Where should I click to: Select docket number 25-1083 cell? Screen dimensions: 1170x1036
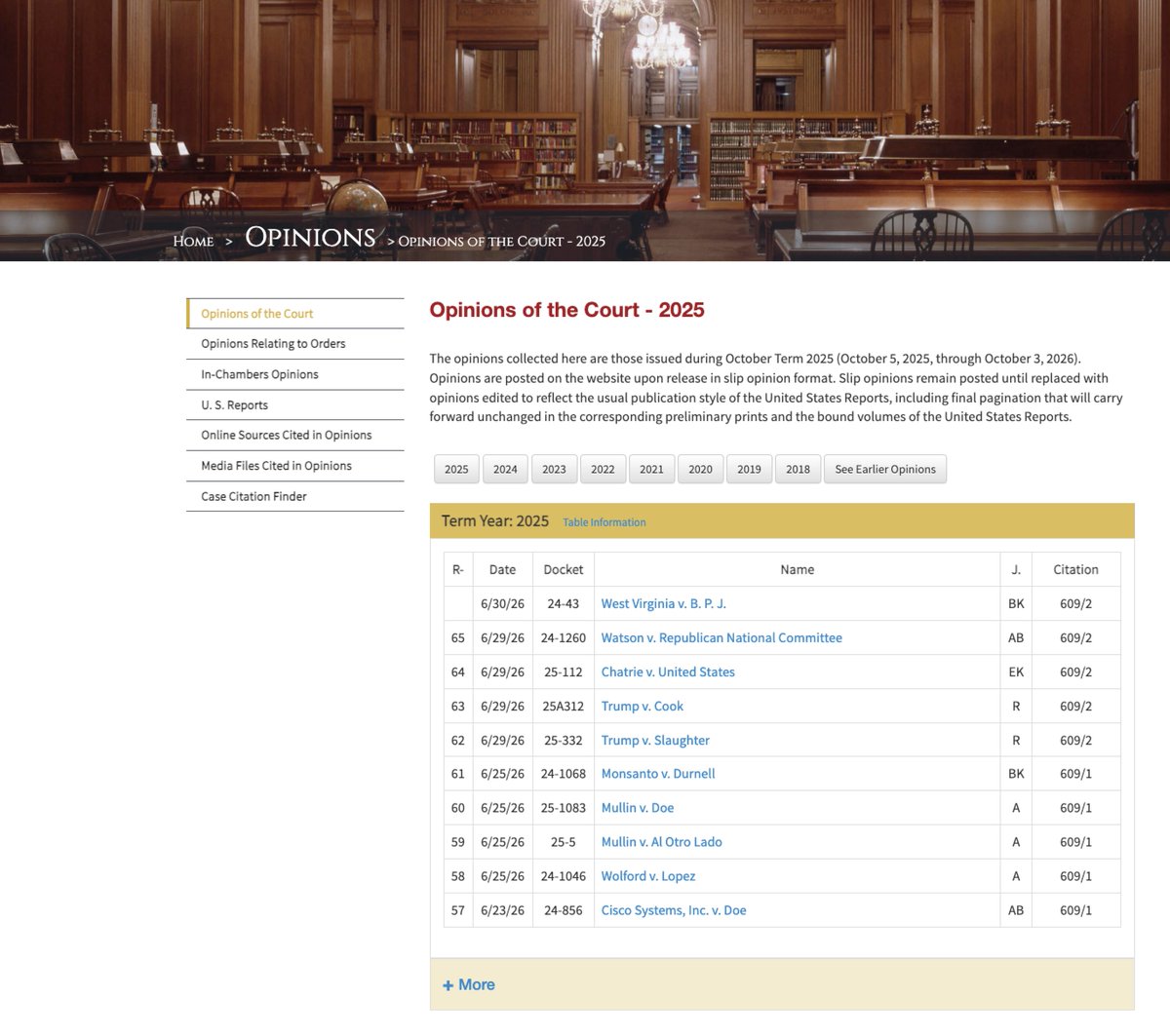pos(564,808)
